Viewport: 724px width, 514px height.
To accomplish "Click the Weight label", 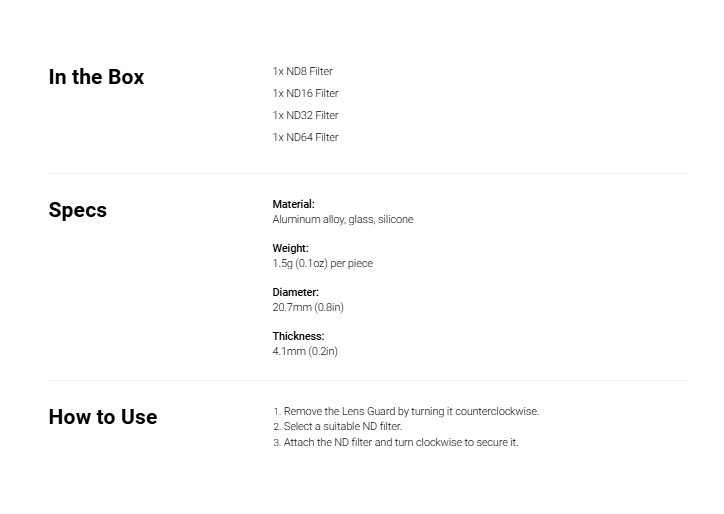I will (x=290, y=248).
